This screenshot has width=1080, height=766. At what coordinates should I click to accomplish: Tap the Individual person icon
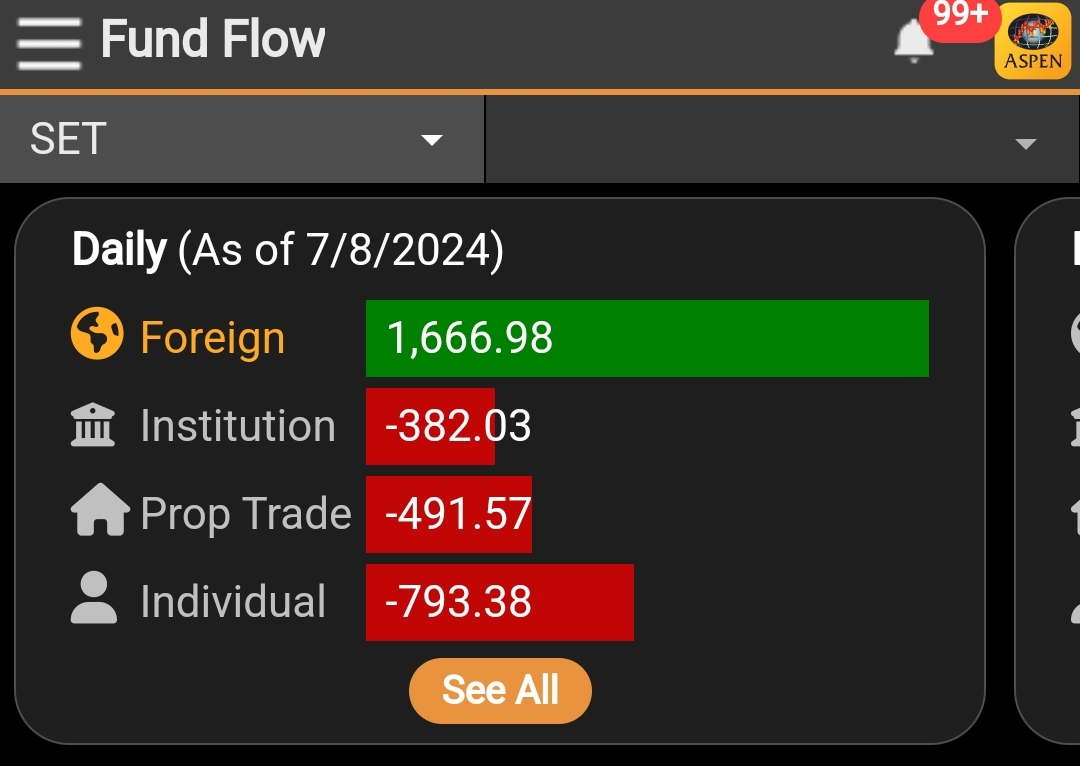(94, 601)
